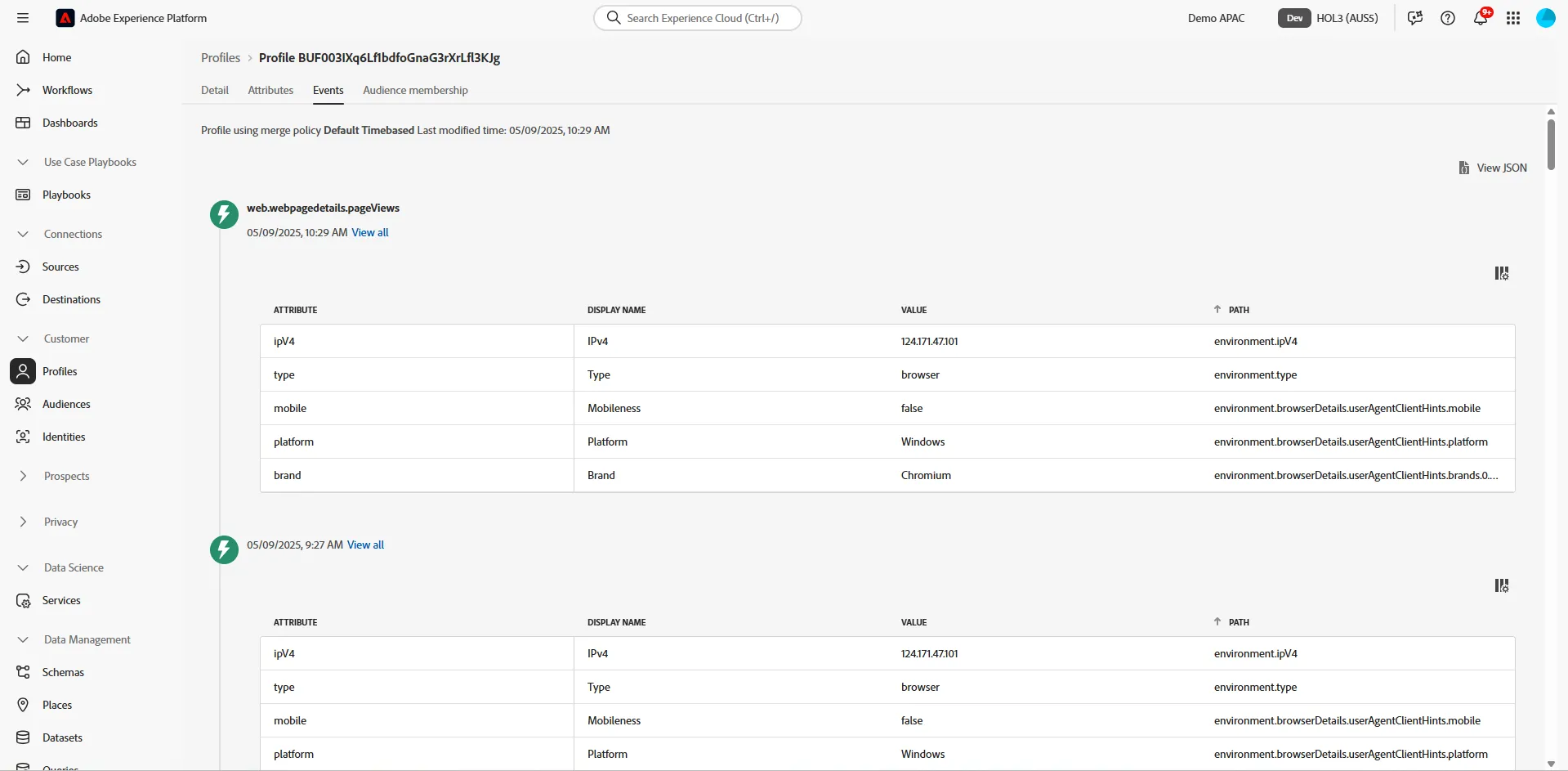Click the vertical scrollbar thumb
The height and width of the screenshot is (771, 1568).
coord(1551,145)
